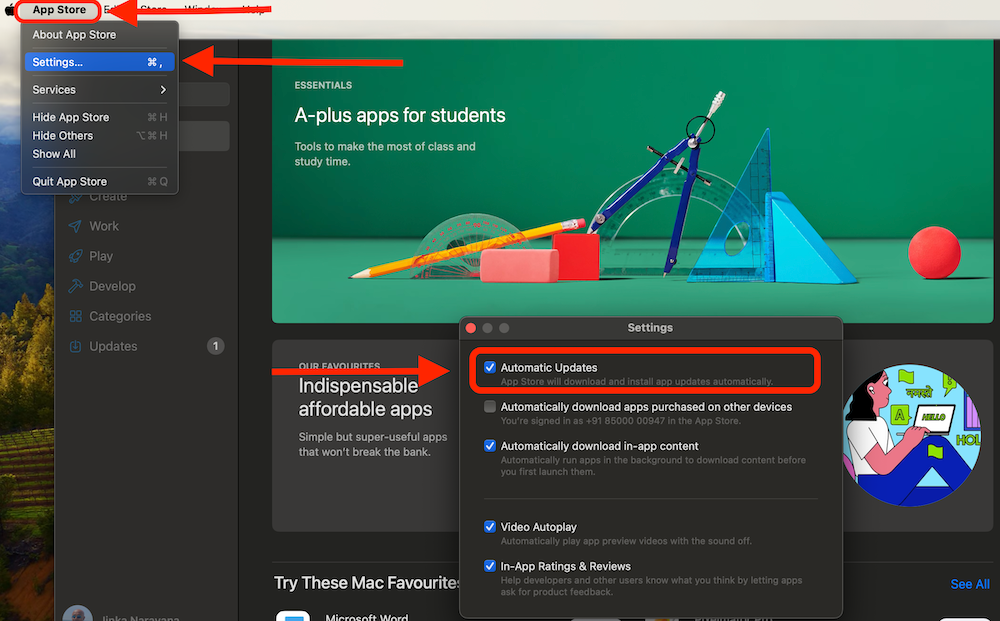
Task: Toggle In-App Ratings & Reviews checkbox
Action: [490, 566]
